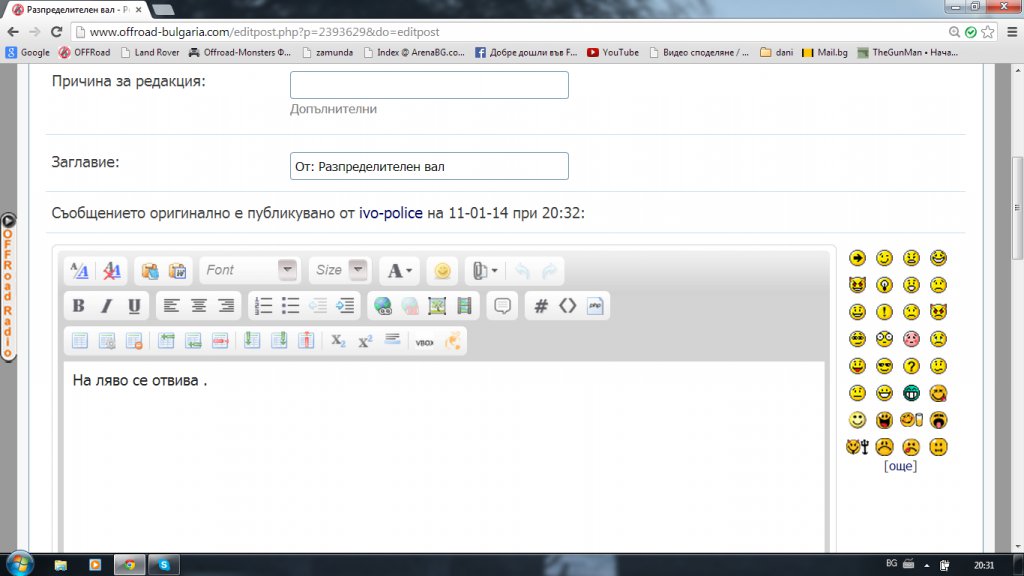Click the VBOX toolbar button
This screenshot has width=1024, height=576.
[x=424, y=342]
